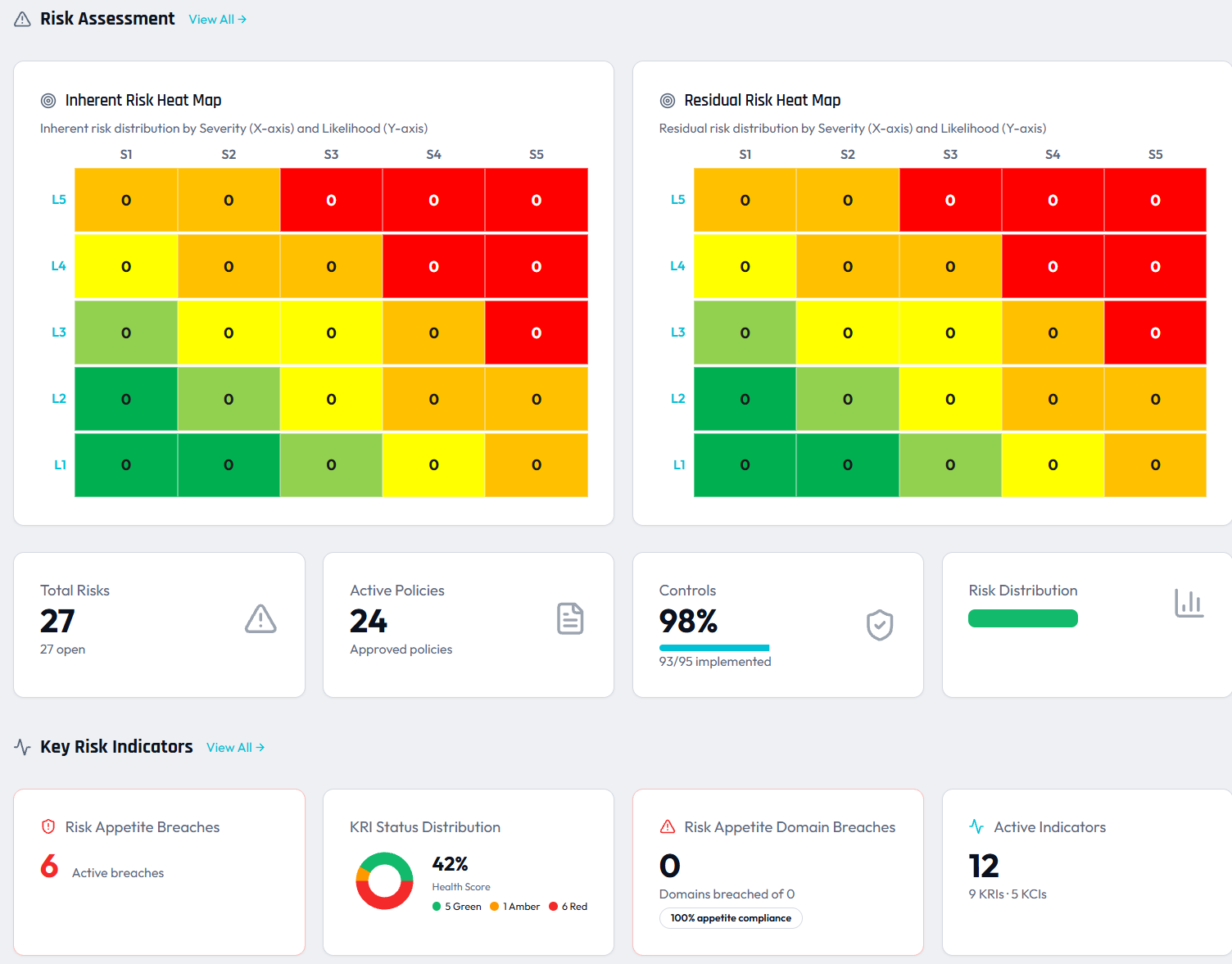This screenshot has height=964, width=1232.
Task: Click the 9 KRIs · 5 KCIs text
Action: [x=1008, y=894]
